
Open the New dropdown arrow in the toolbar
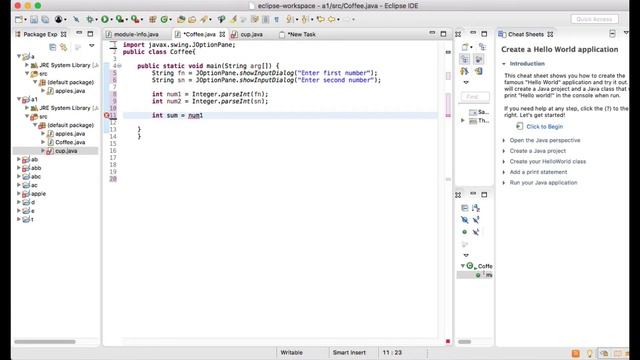[x=25, y=20]
